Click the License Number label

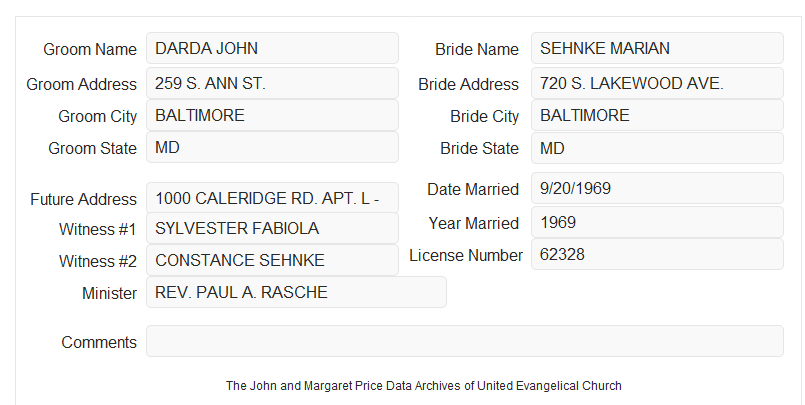pos(466,255)
